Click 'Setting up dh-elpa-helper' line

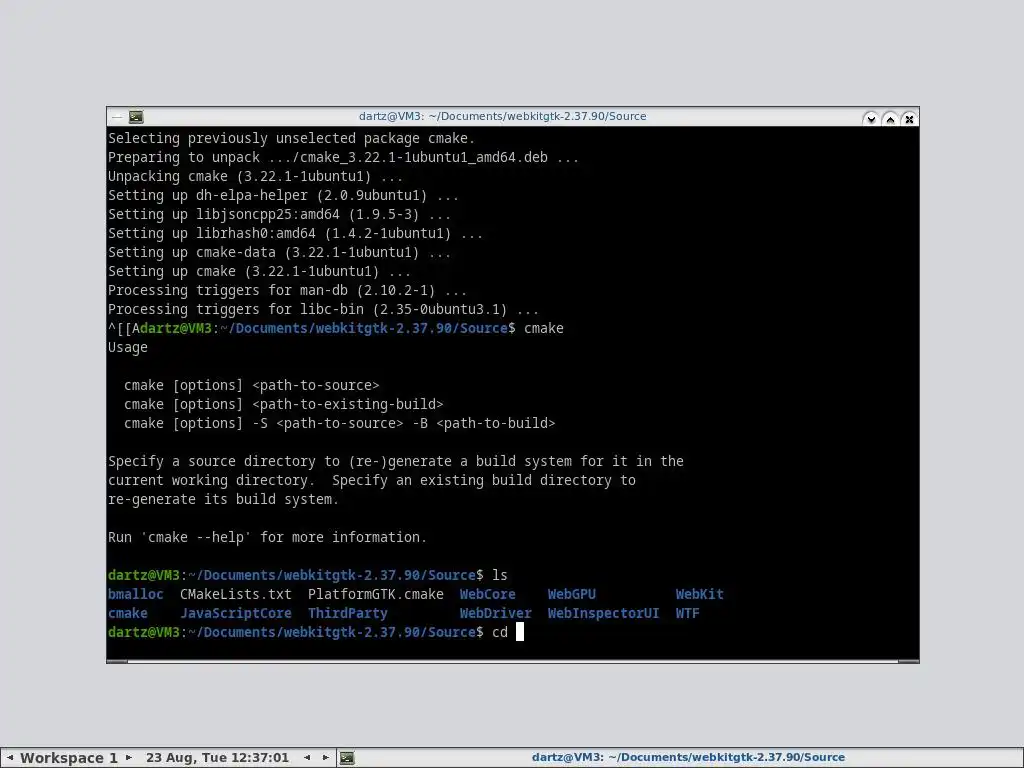283,195
